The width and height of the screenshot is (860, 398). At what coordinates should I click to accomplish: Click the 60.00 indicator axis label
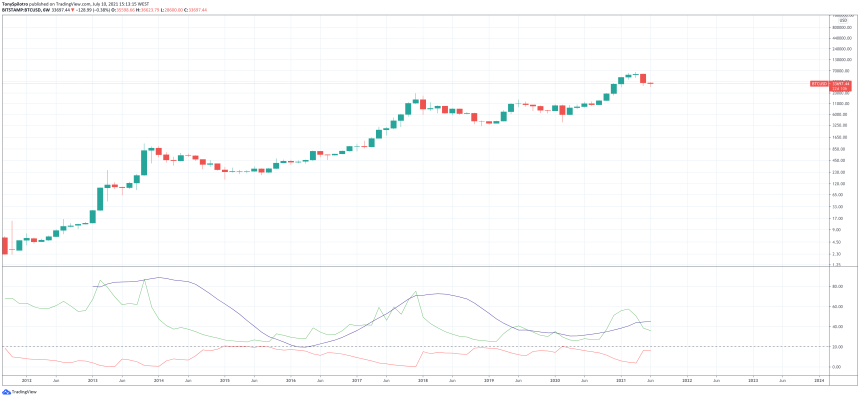838,307
